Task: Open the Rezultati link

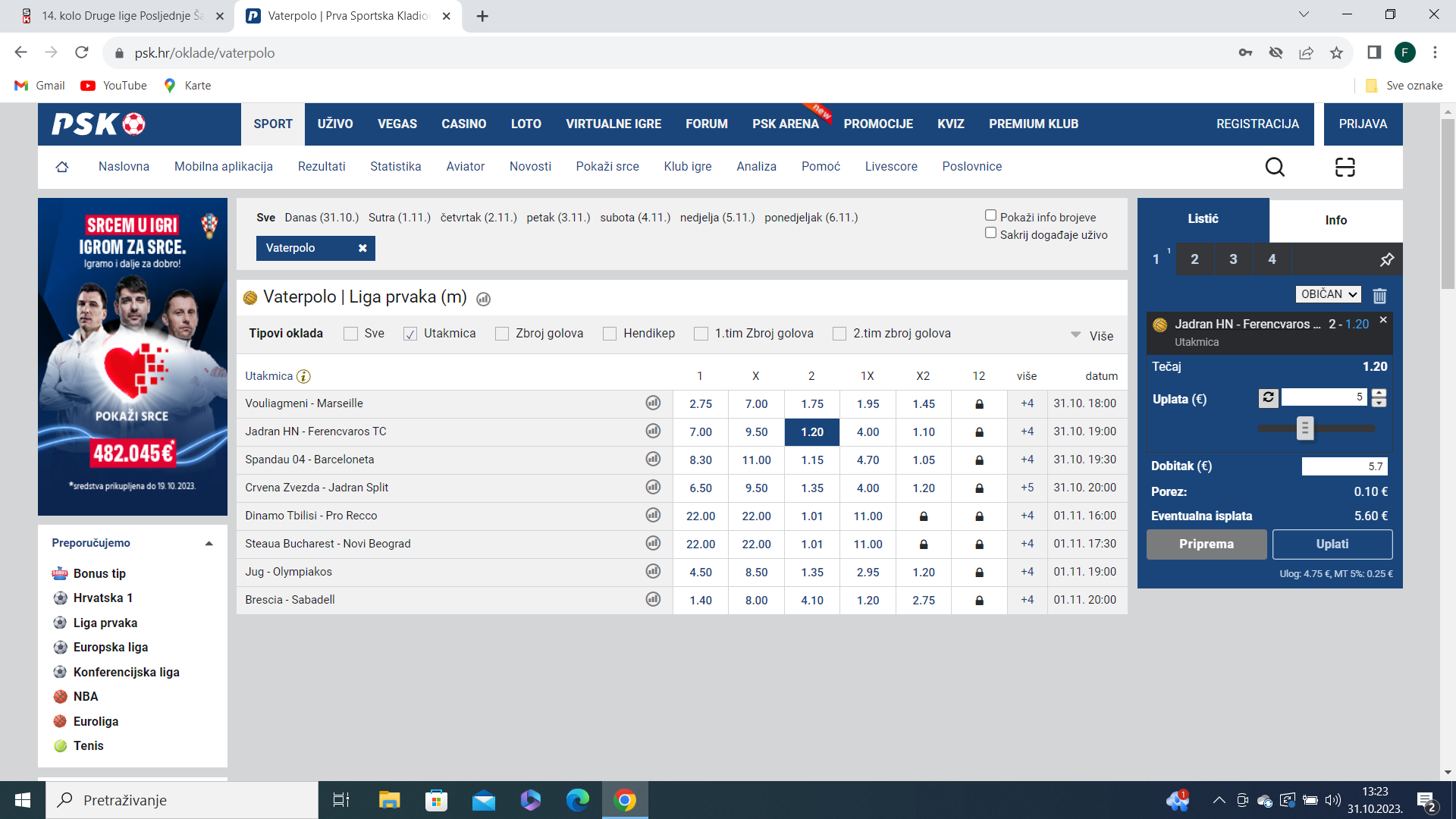Action: 322,167
